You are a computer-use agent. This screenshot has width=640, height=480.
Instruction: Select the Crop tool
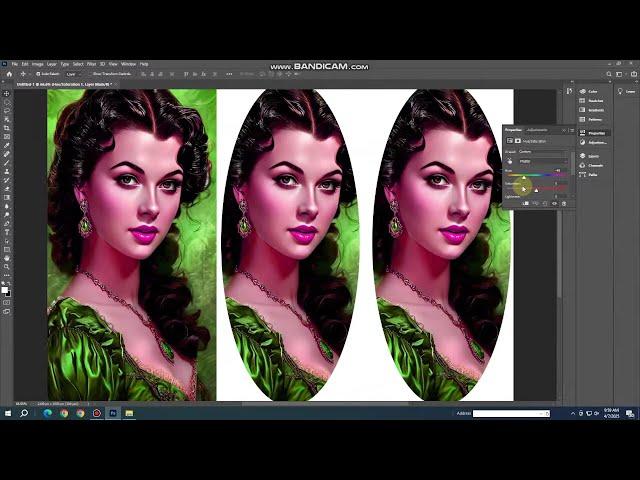(7, 128)
